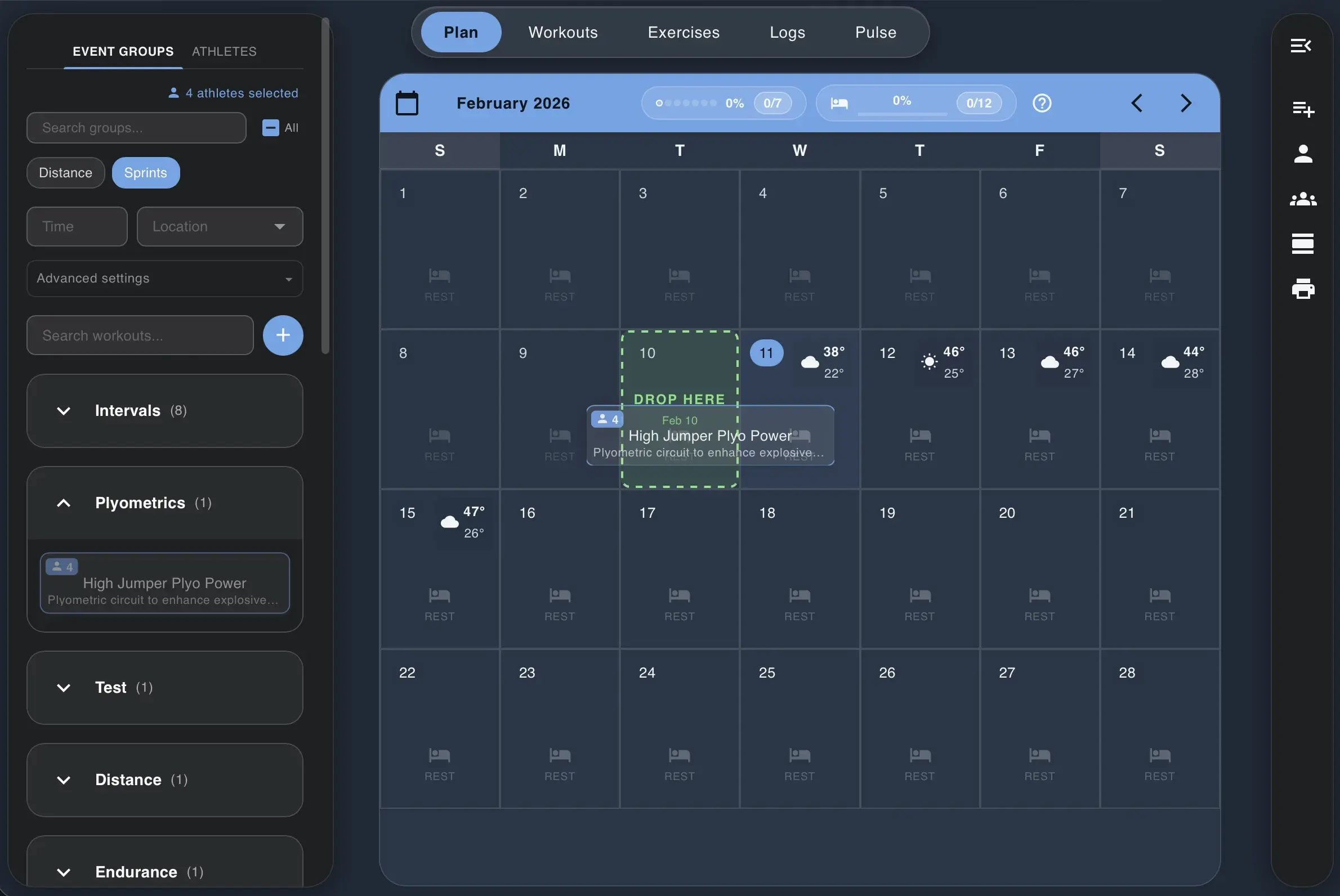Viewport: 1340px width, 896px height.
Task: Select the Distance group chip
Action: tap(65, 173)
